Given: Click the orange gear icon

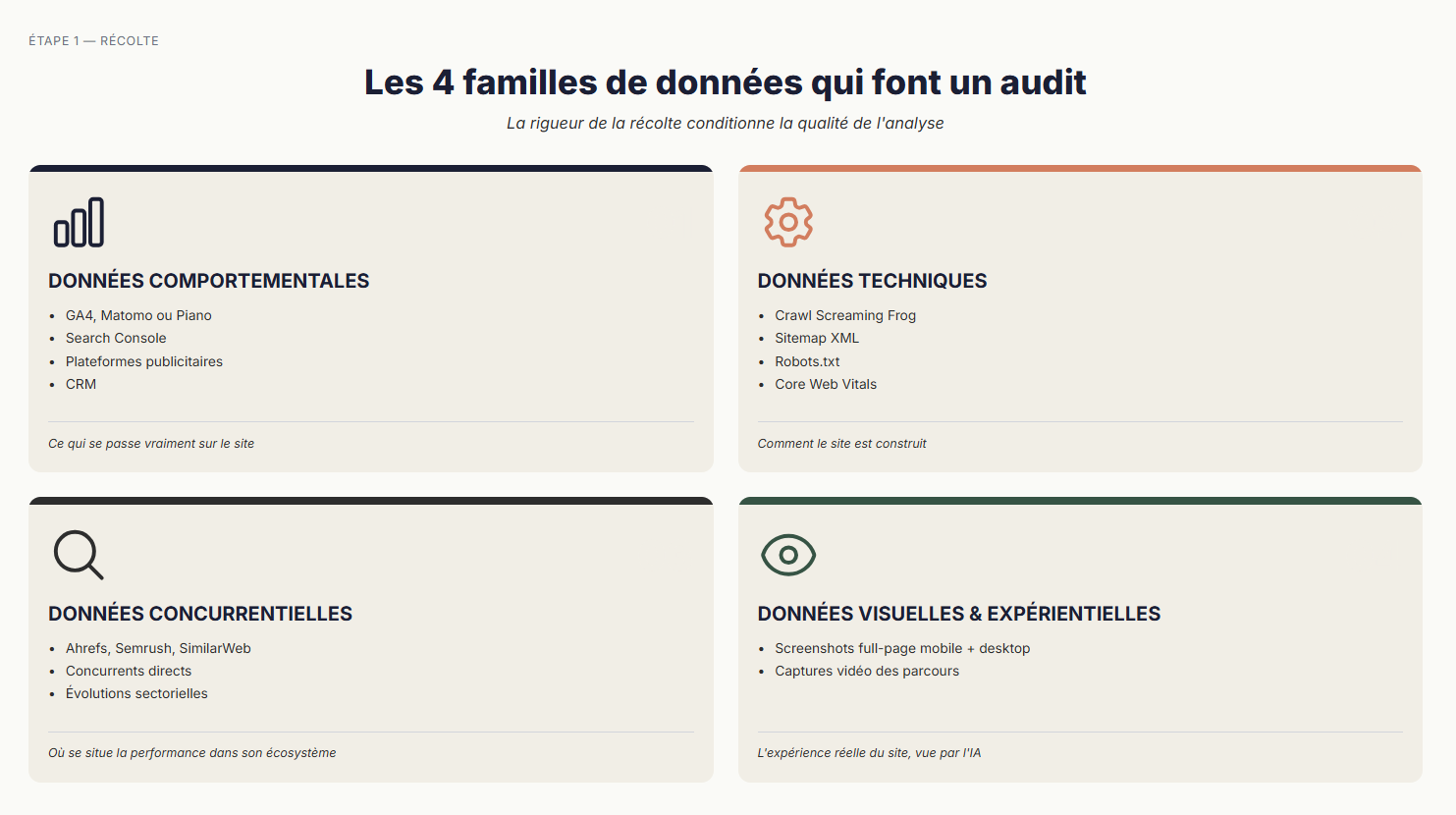Looking at the screenshot, I should tap(788, 222).
